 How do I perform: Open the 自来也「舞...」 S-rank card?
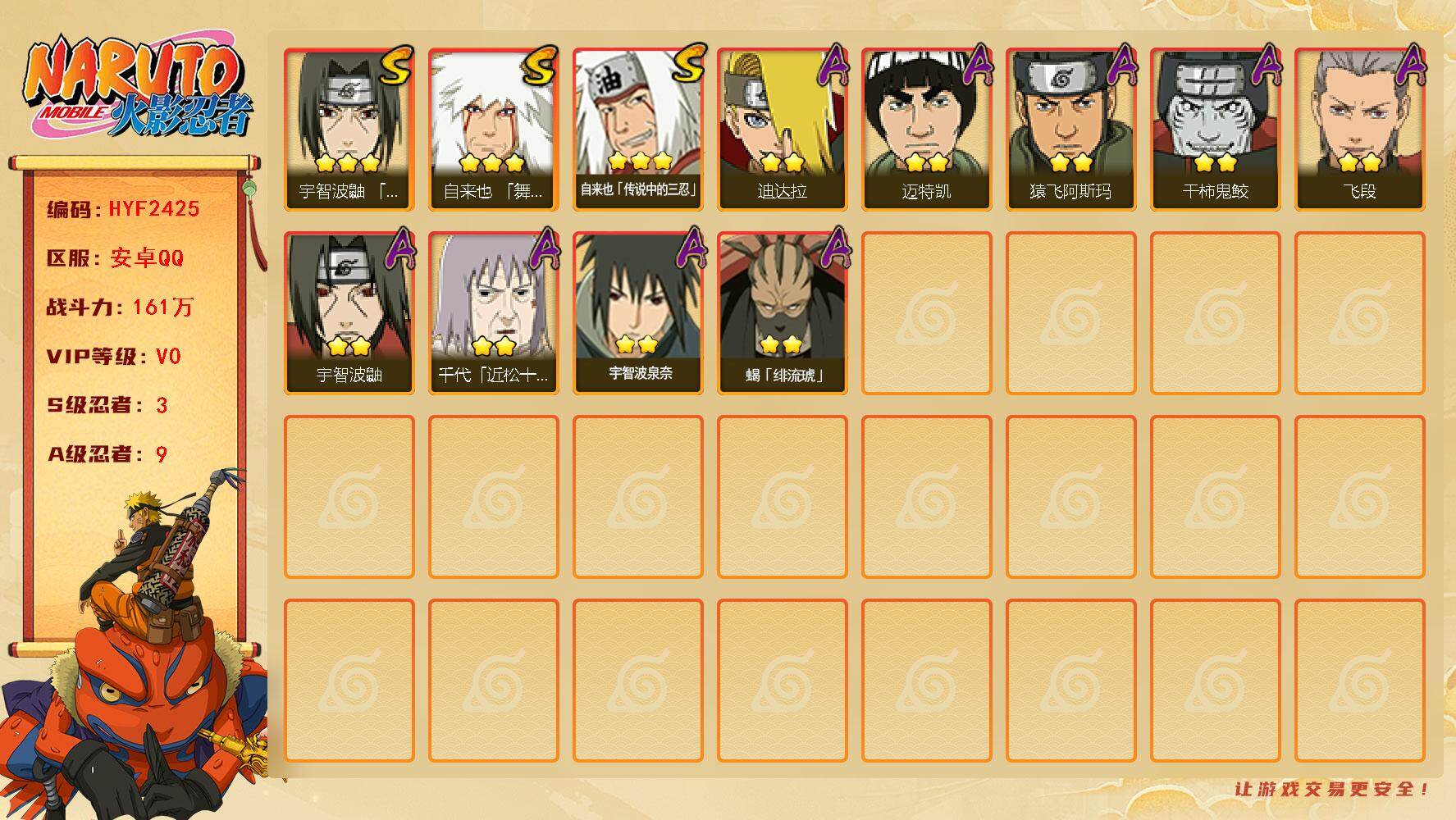click(x=493, y=130)
